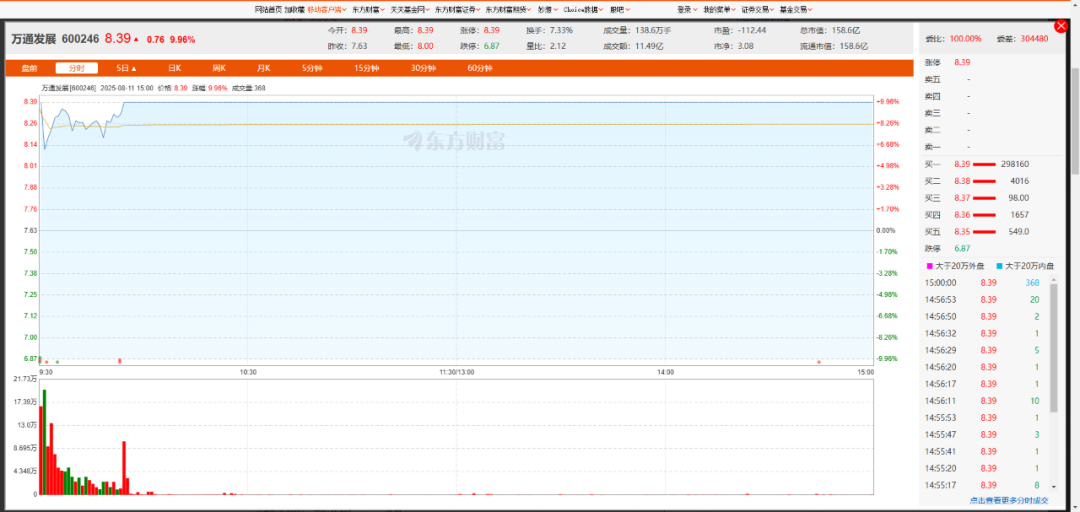Click the down arrow of trade list scrollbar
This screenshot has width=1080, height=512.
pos(1053,486)
